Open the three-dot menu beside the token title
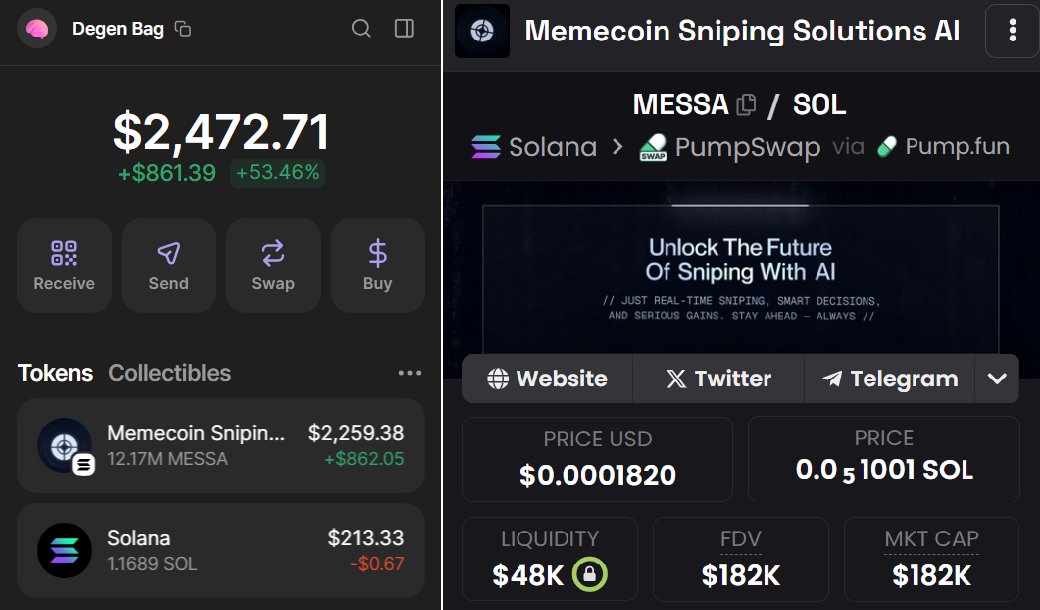1040x610 pixels. [1012, 30]
